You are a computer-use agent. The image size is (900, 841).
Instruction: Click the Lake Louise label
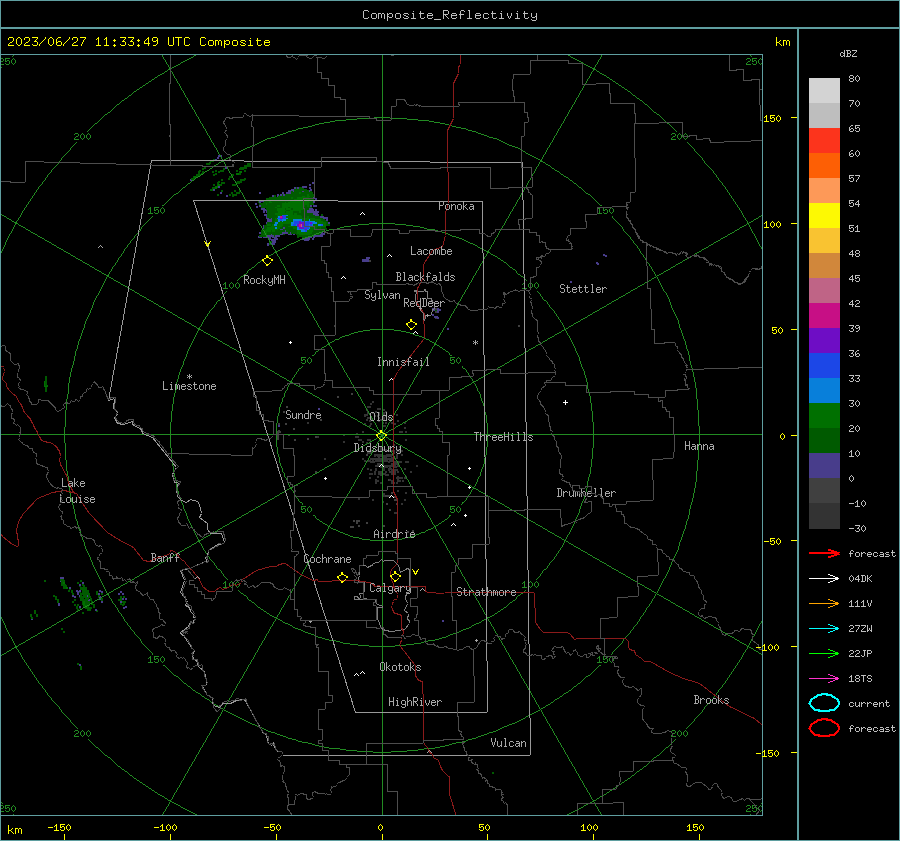tap(77, 491)
